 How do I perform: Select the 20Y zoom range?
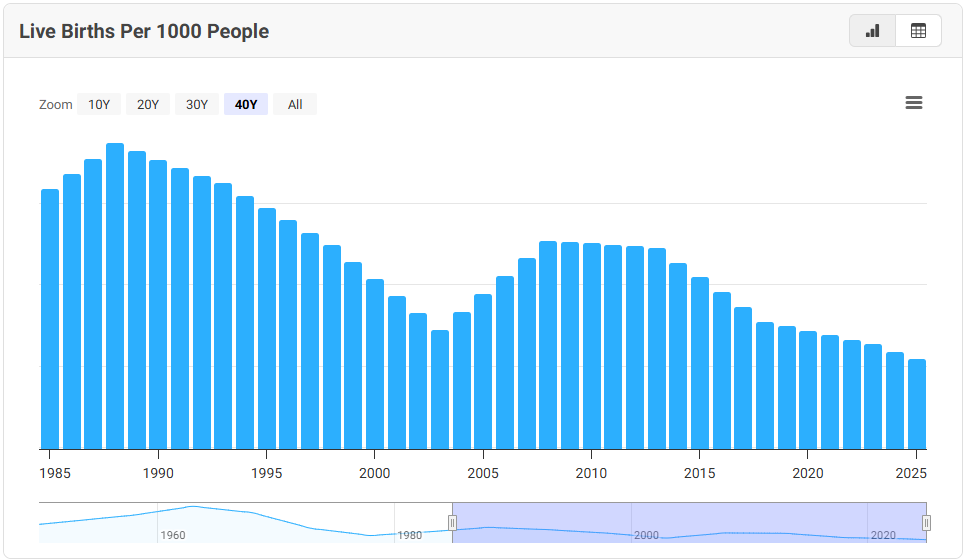coord(148,104)
